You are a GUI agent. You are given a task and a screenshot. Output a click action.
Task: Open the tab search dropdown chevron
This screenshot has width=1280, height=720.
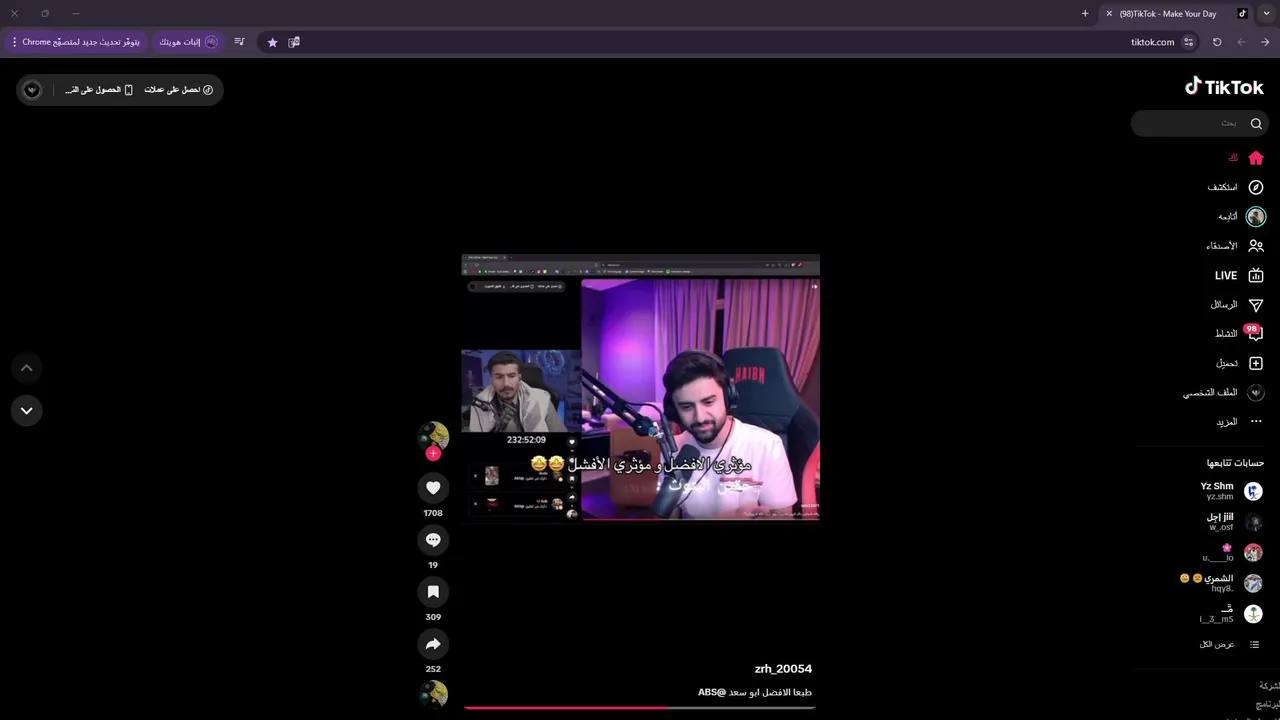pos(1267,14)
